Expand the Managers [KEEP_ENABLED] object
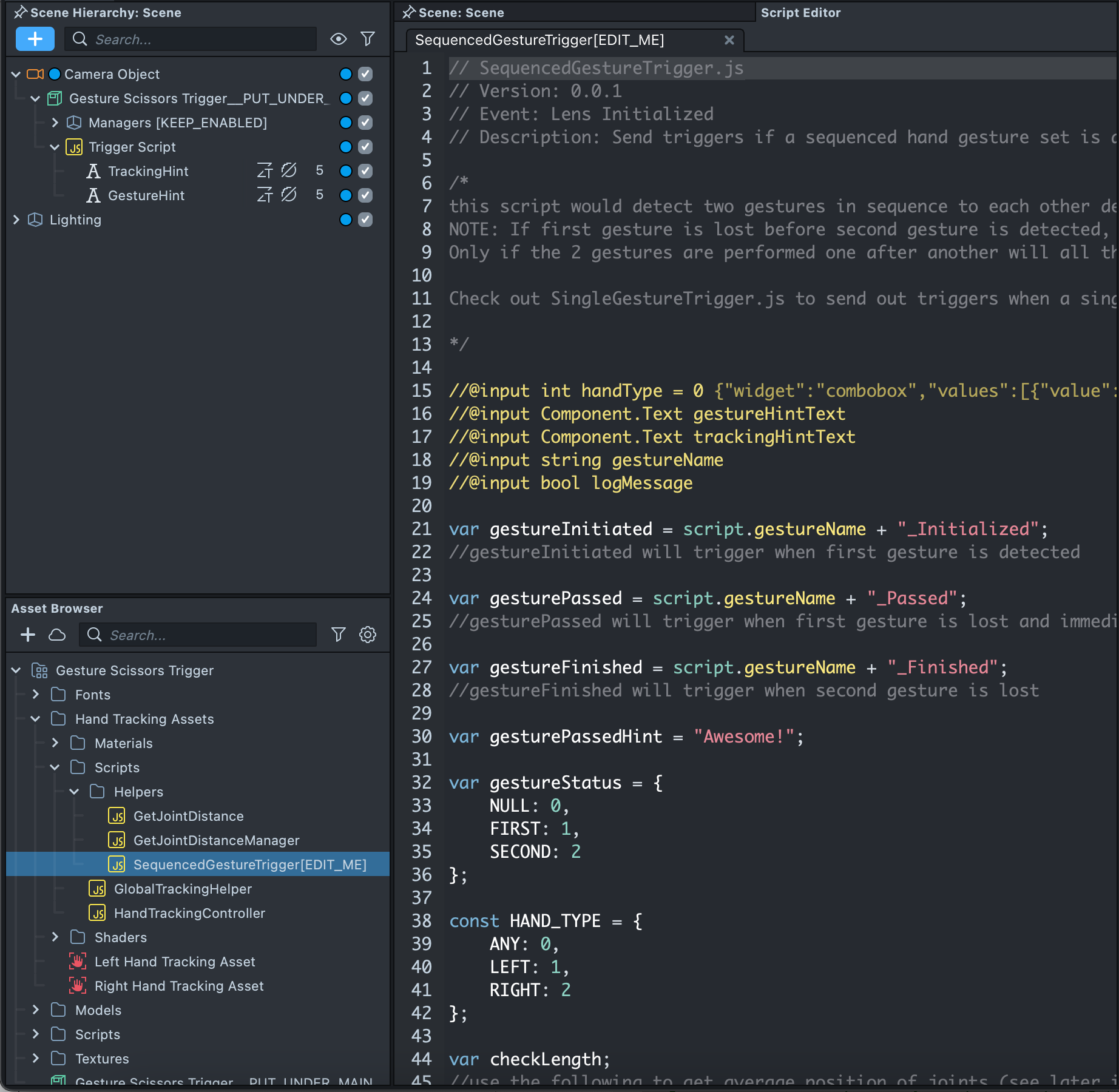1119x1092 pixels. 55,123
